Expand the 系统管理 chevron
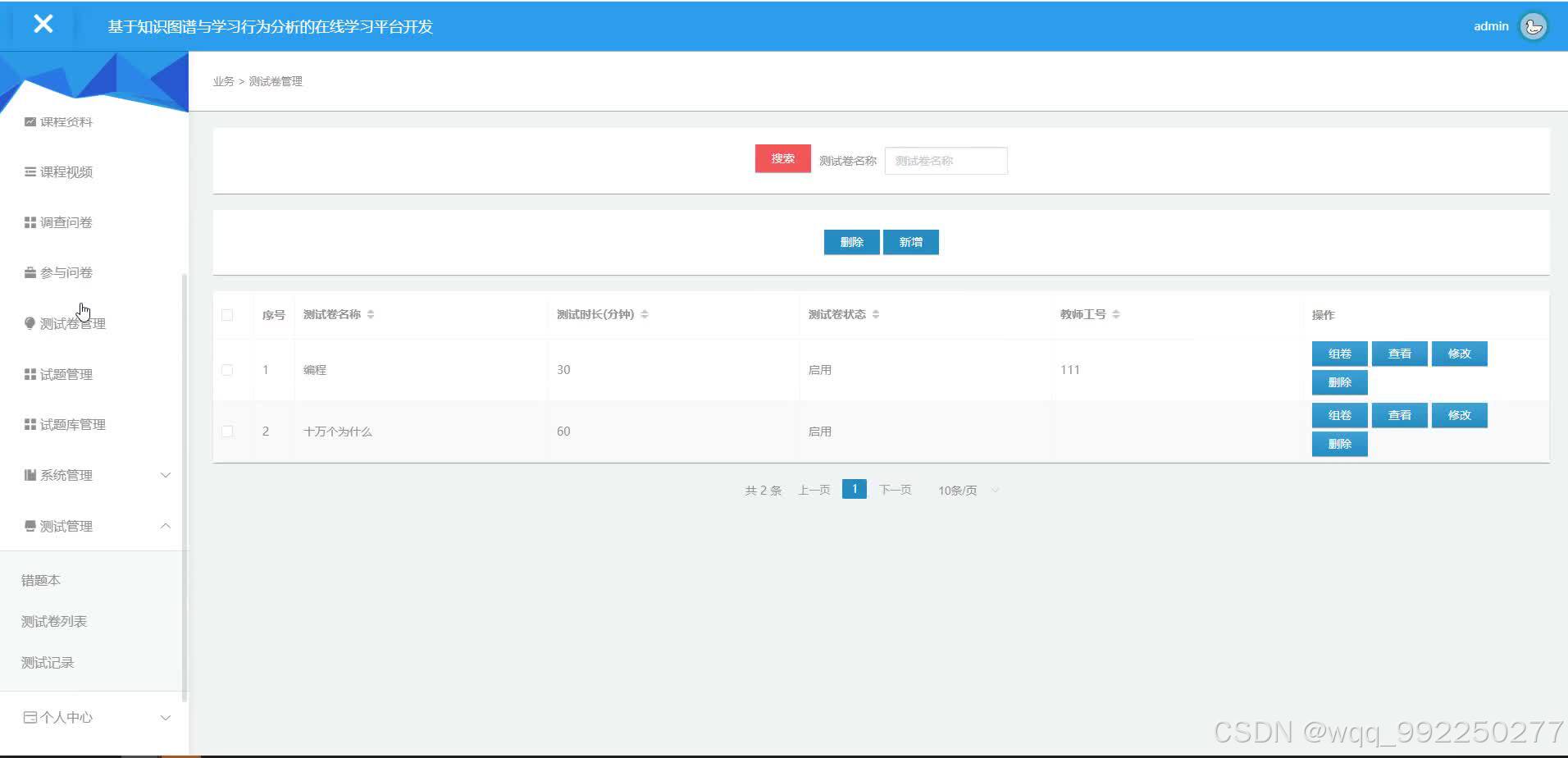 coord(165,475)
